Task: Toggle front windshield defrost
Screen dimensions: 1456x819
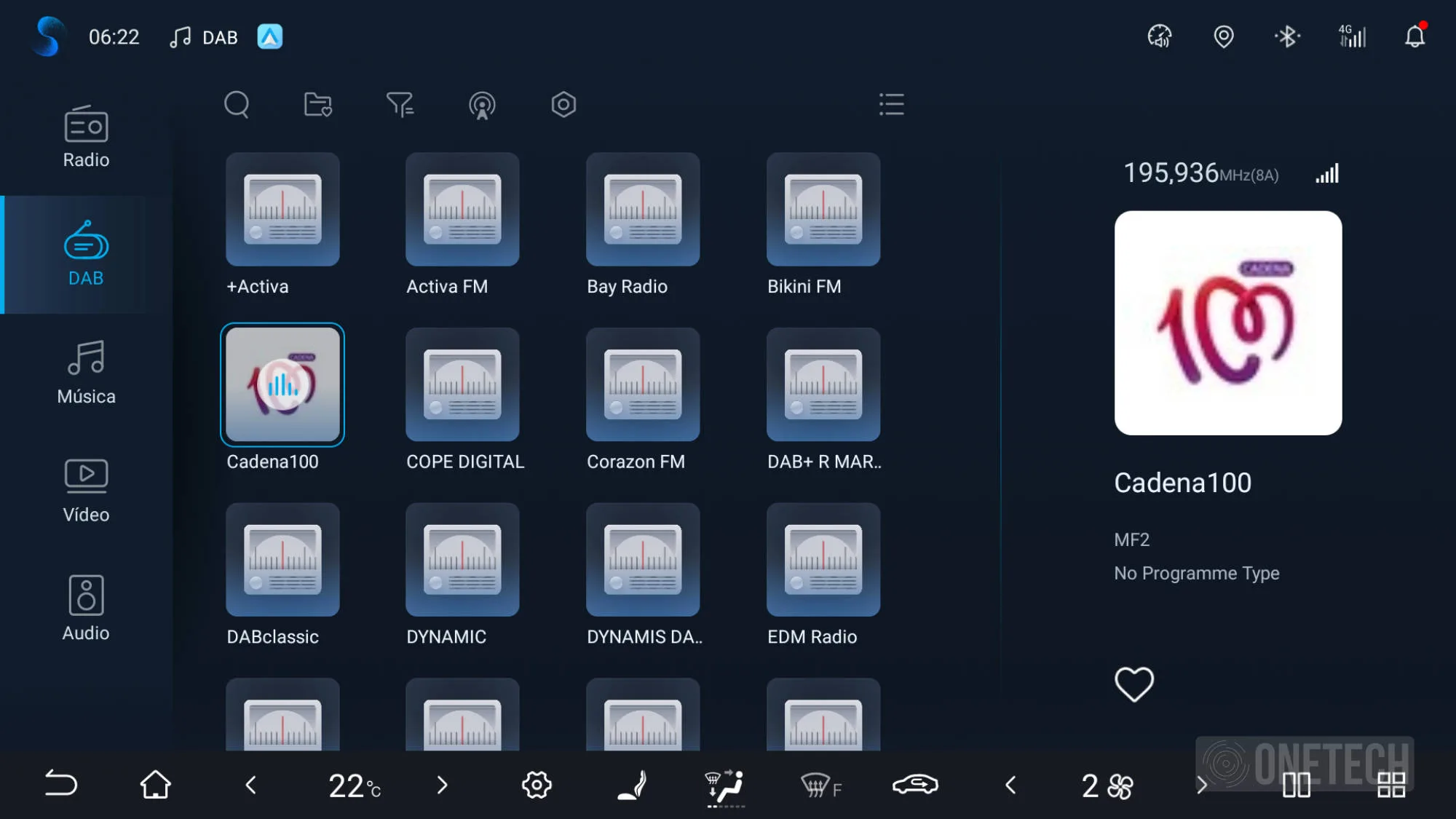Action: [x=821, y=786]
